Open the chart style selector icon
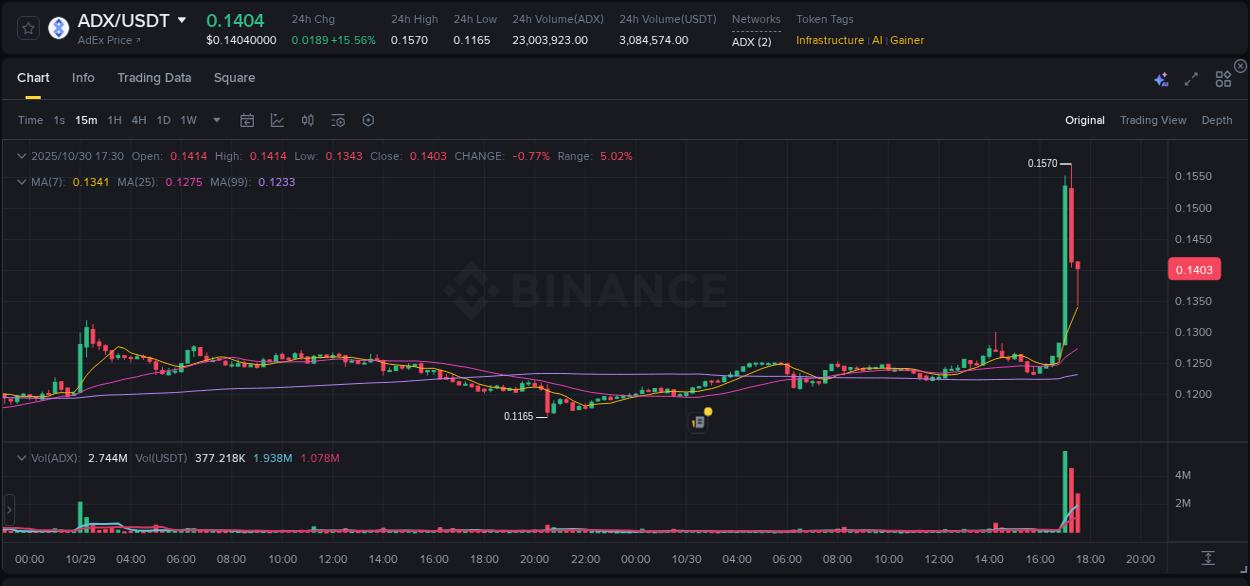 [277, 120]
